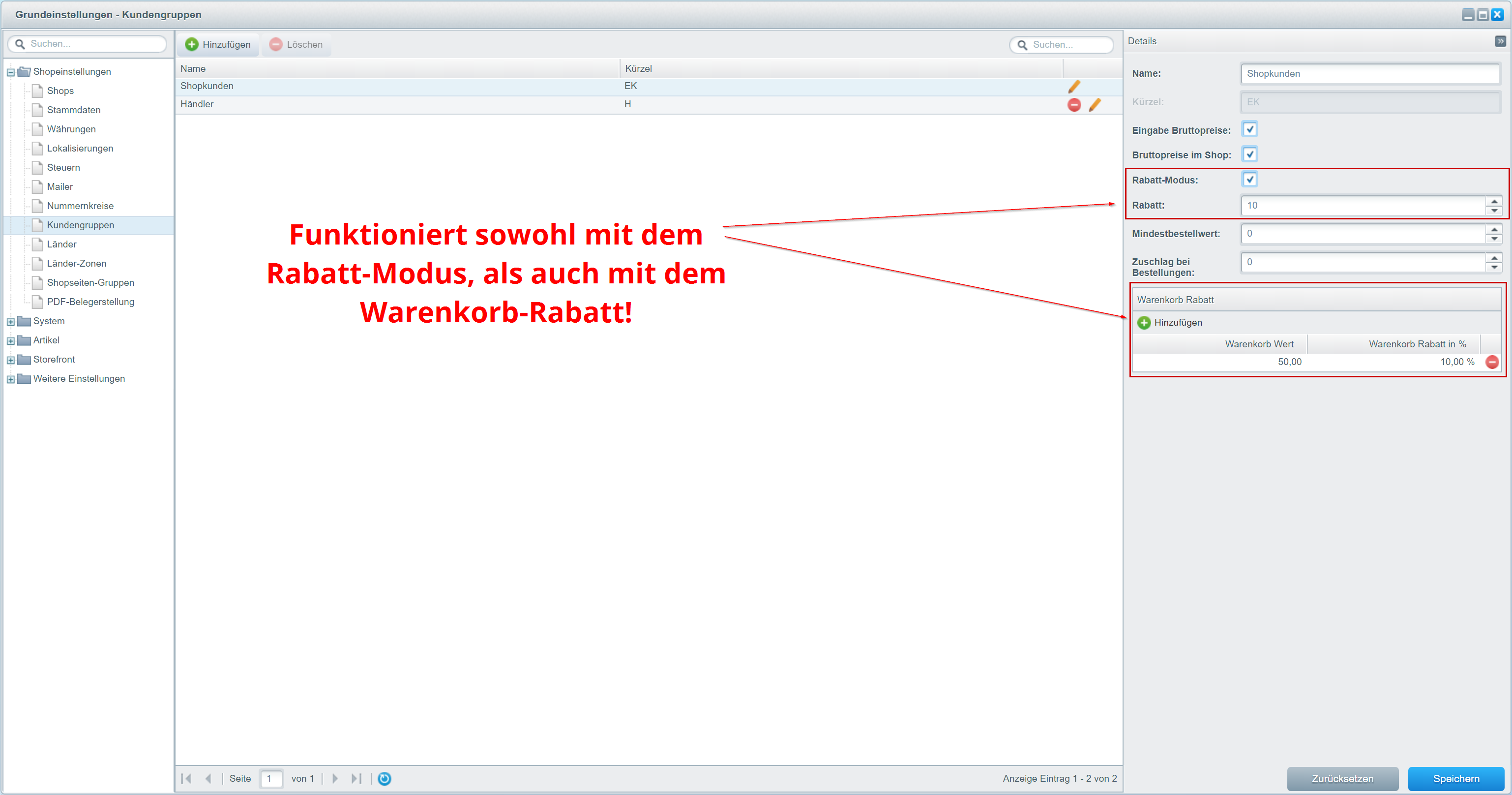Jump to the last page icon

pos(356,779)
